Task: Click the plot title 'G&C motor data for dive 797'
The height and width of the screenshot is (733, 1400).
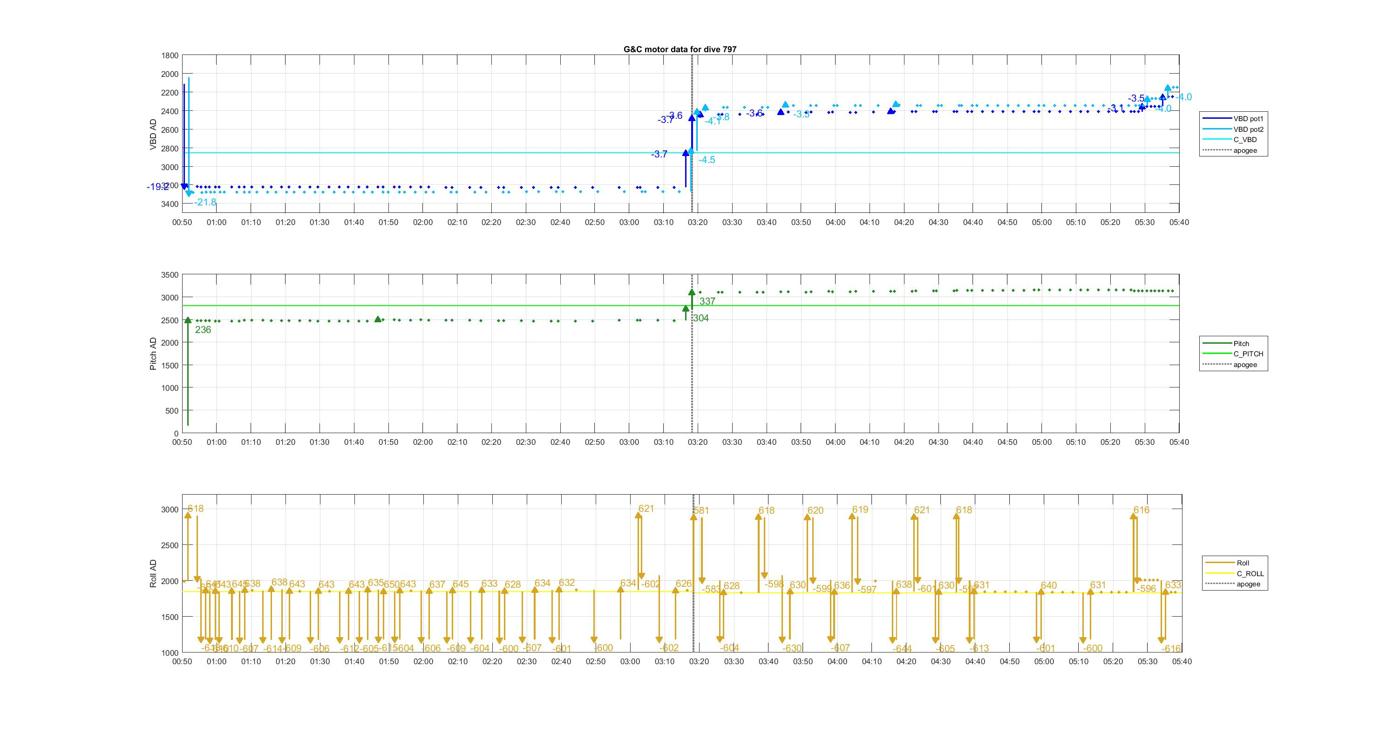Action: [x=680, y=49]
